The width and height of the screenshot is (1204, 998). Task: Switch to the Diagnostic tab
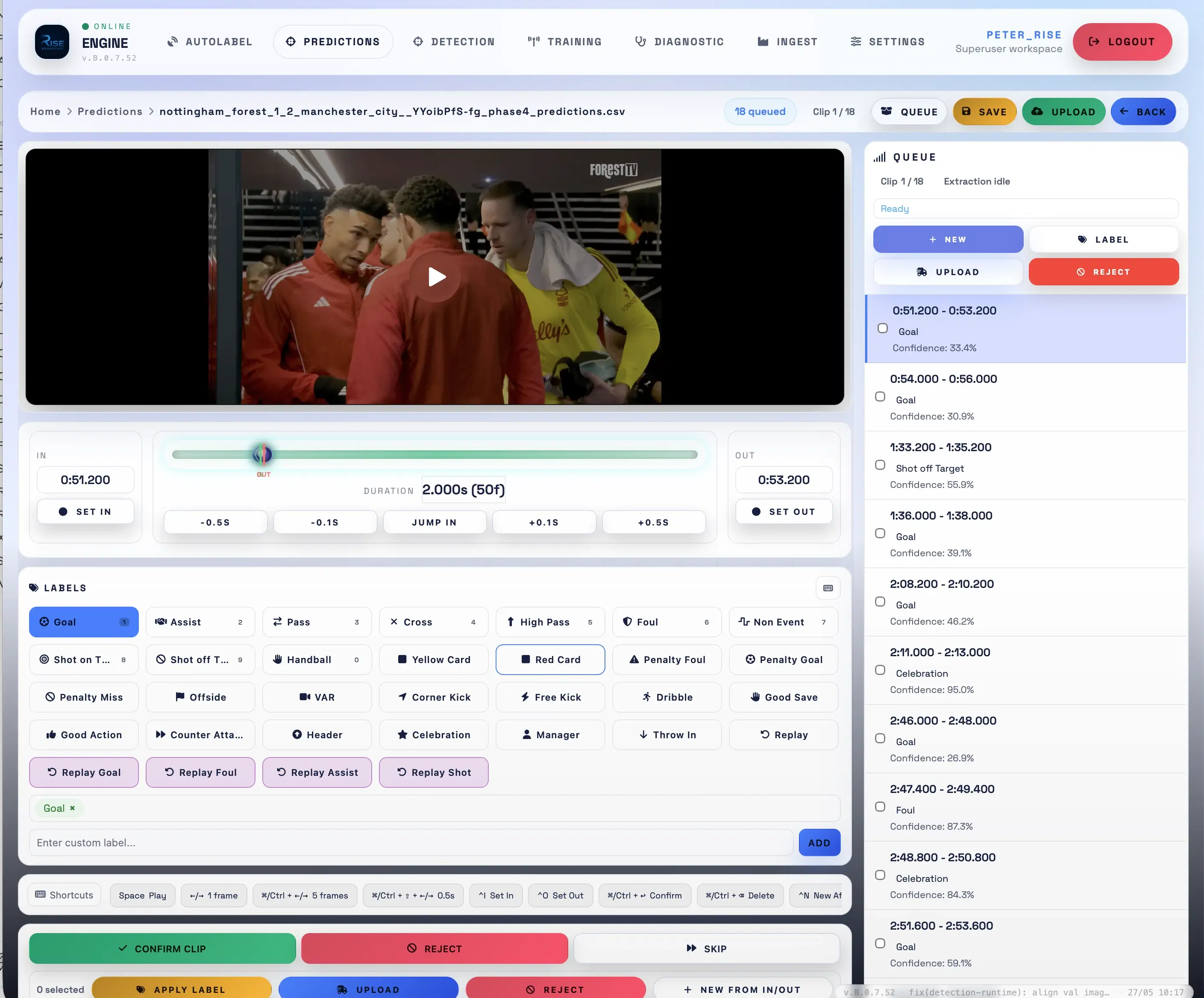[x=679, y=42]
